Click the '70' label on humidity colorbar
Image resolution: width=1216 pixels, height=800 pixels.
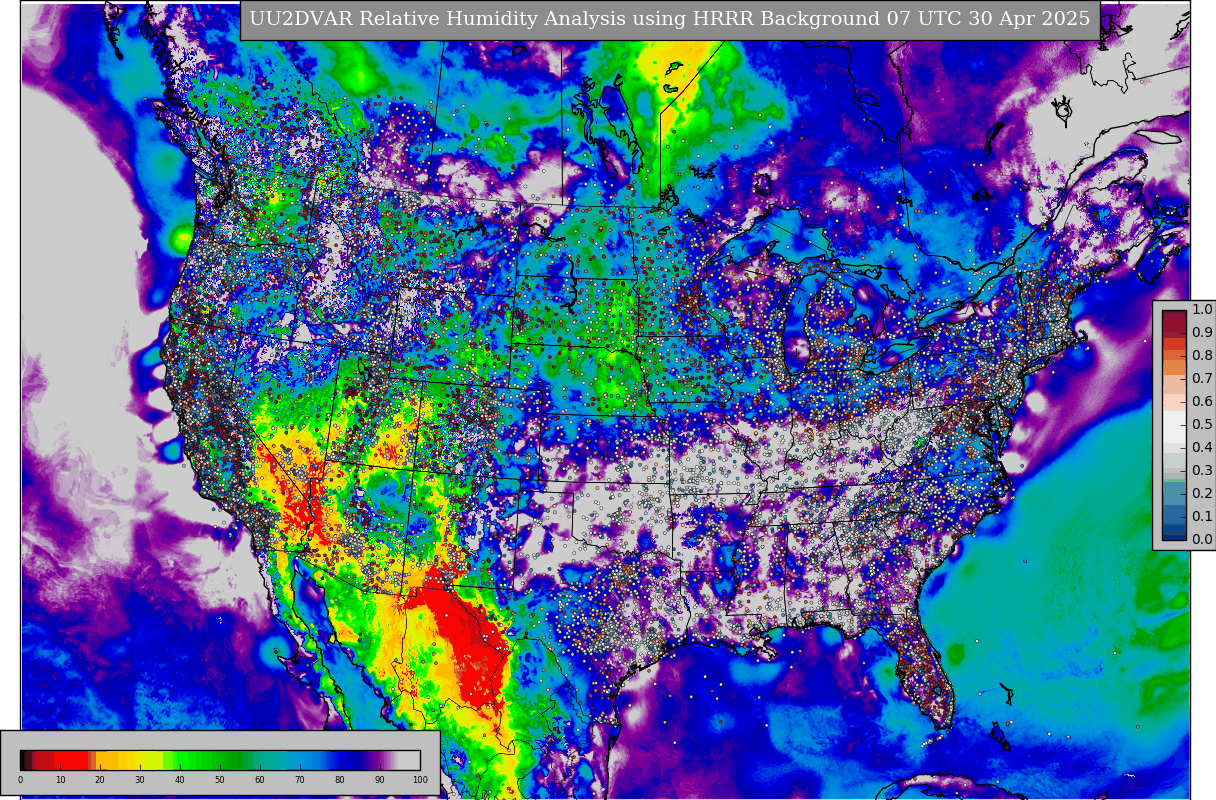[x=300, y=780]
